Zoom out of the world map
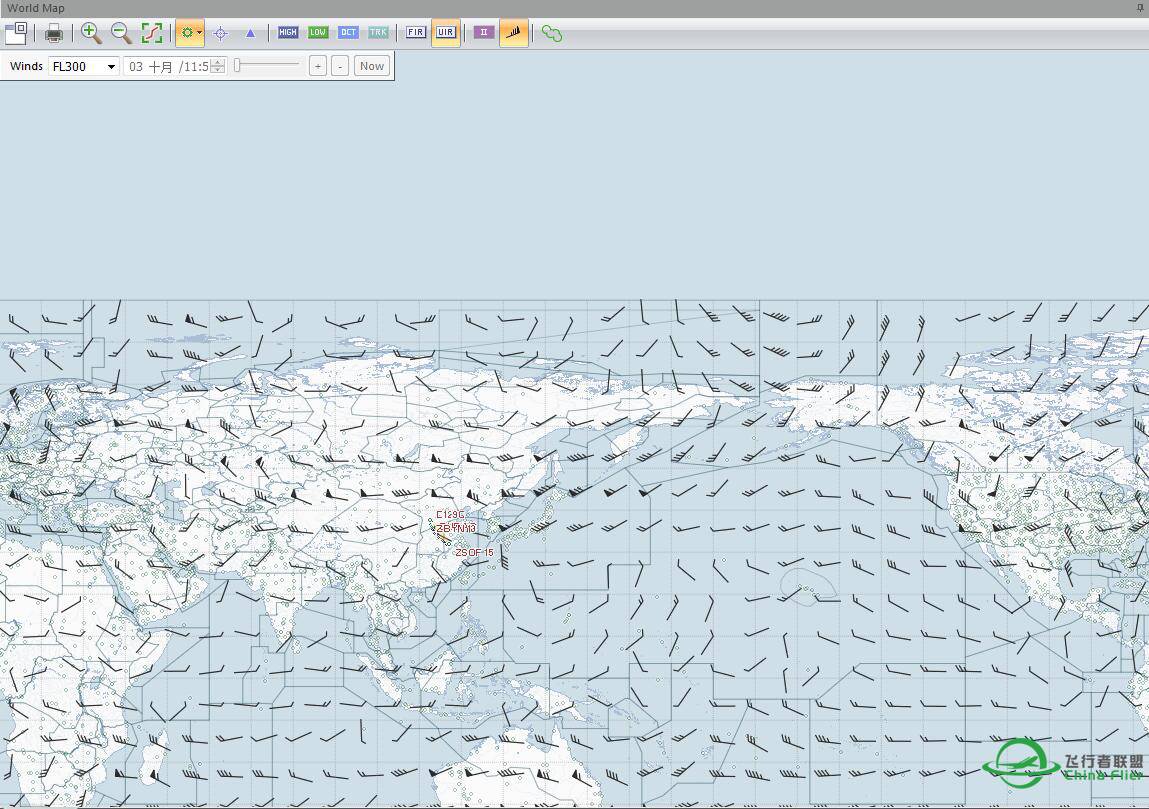The image size is (1149, 809). point(121,33)
